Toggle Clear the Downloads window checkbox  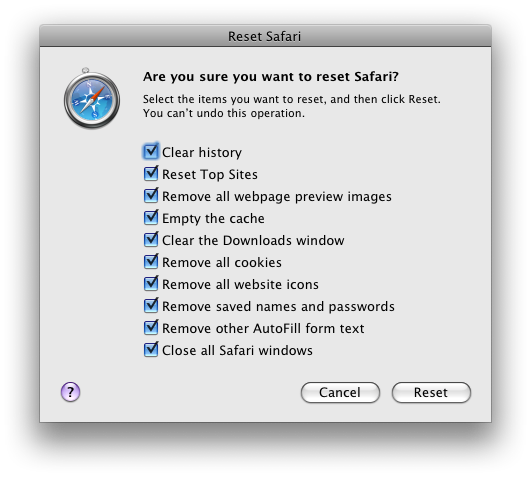pyautogui.click(x=151, y=240)
